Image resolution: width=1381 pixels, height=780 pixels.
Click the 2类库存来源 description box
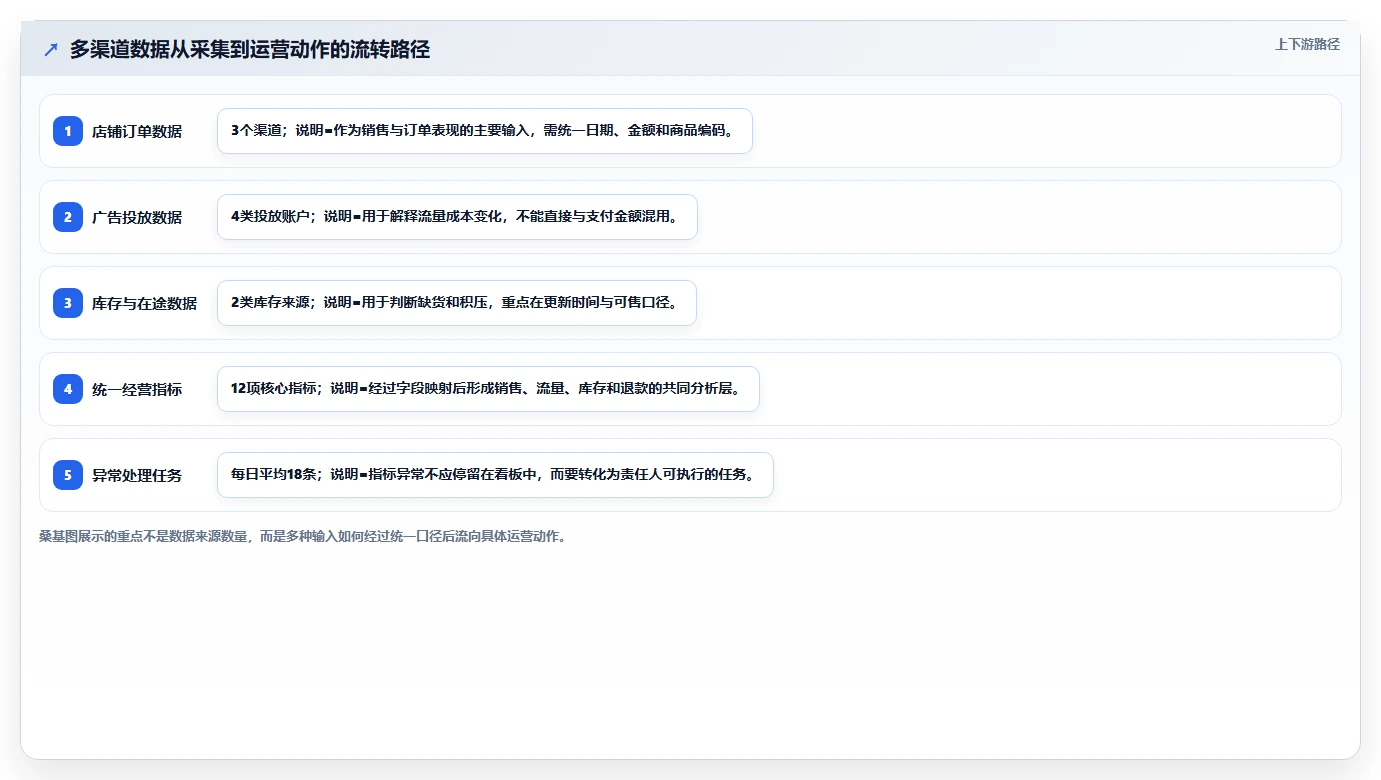[x=456, y=303]
